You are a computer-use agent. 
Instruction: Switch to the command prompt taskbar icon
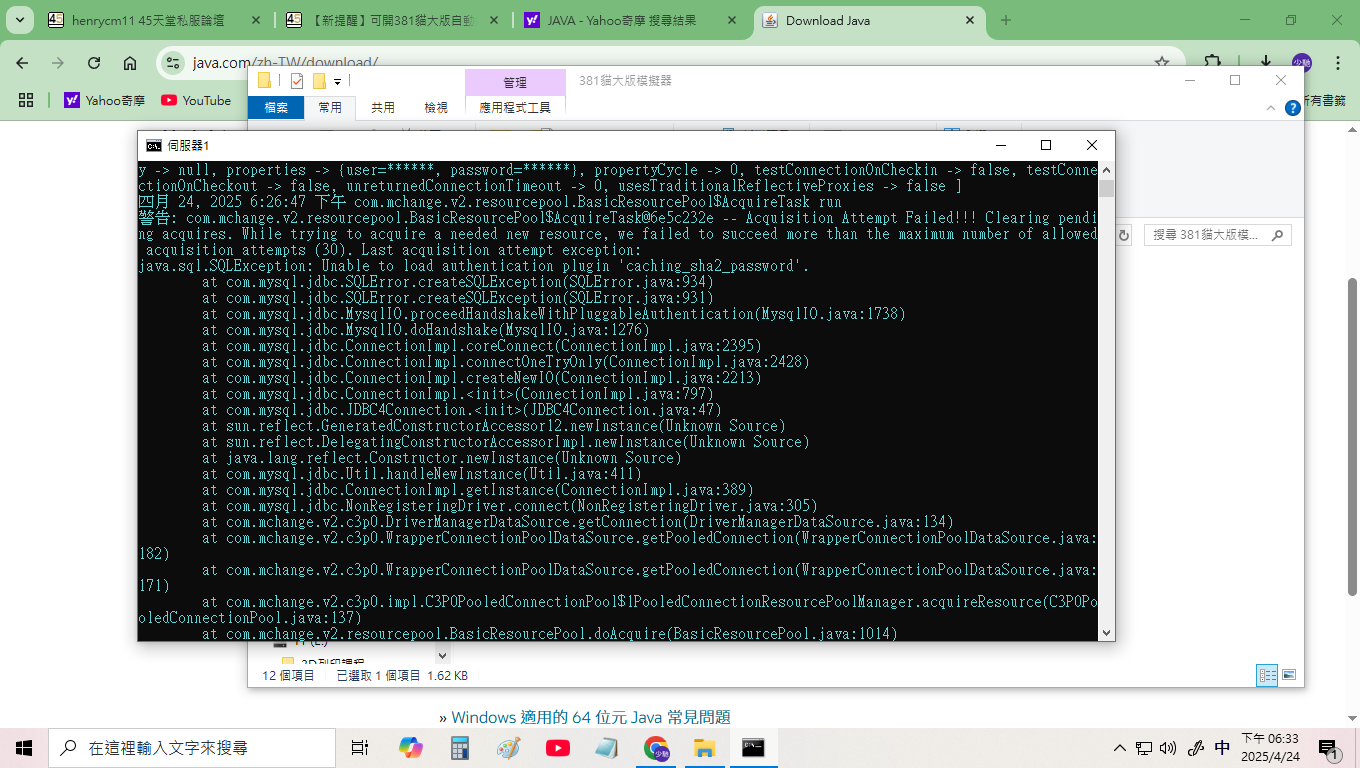tap(754, 747)
